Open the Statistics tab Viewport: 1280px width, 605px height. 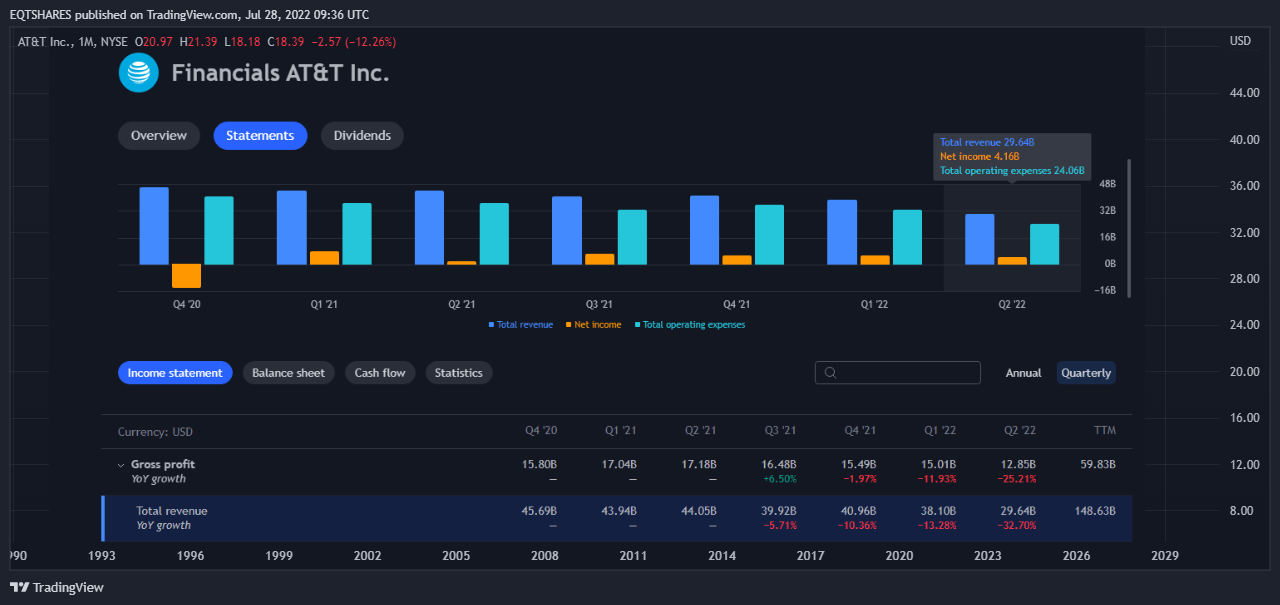point(459,373)
